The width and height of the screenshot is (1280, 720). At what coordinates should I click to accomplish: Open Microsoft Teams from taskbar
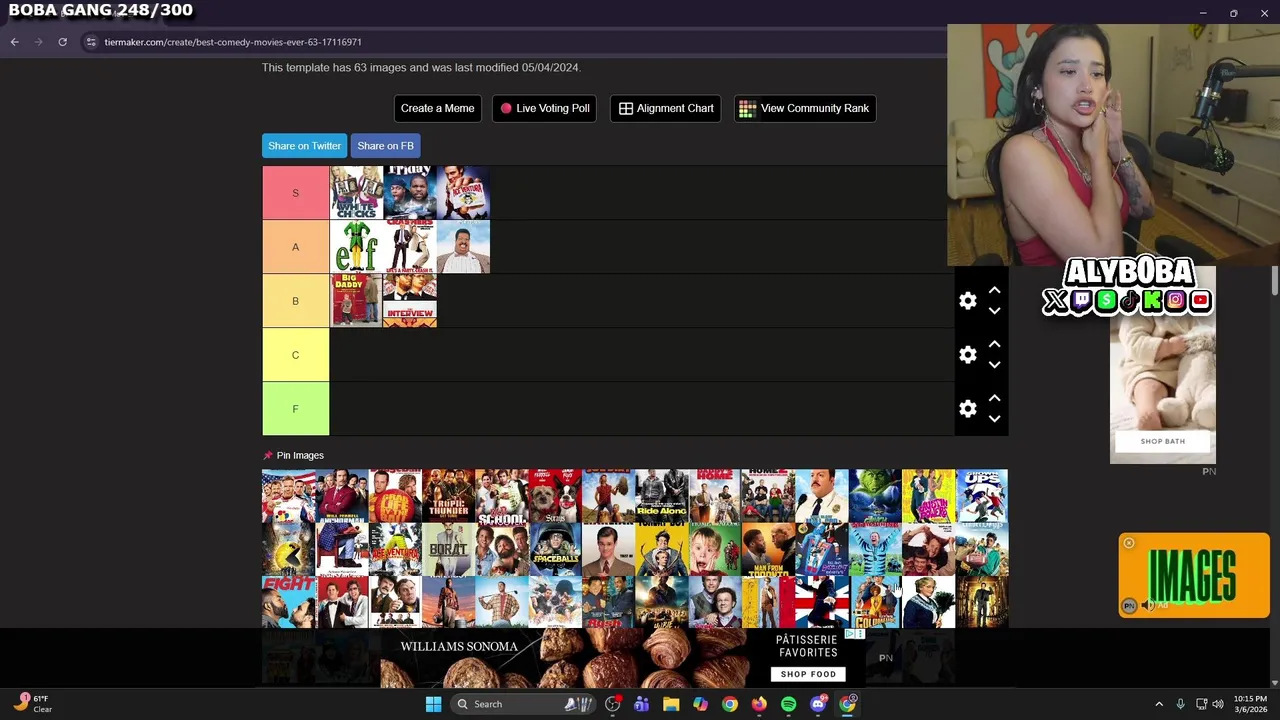pyautogui.click(x=641, y=704)
